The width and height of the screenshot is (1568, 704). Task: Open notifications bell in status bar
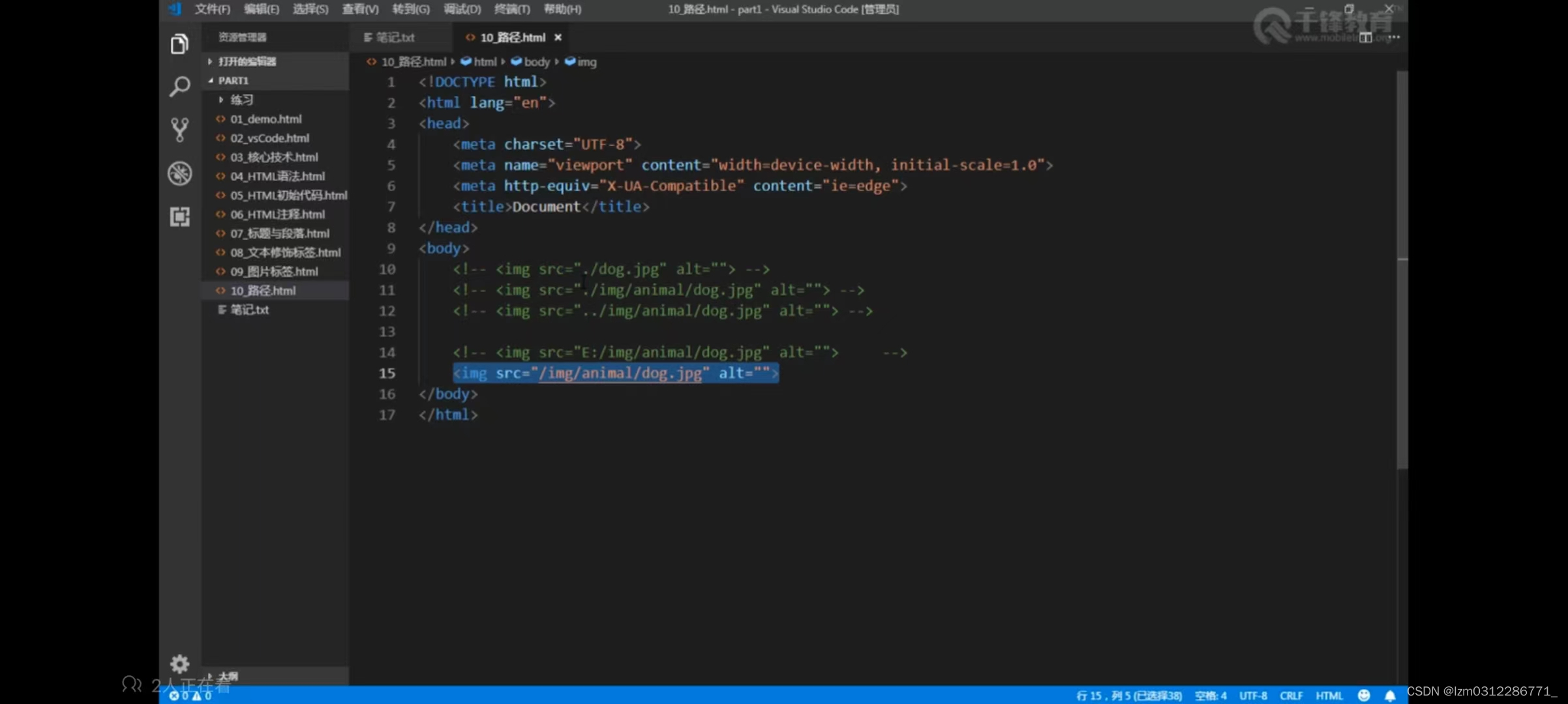[x=1390, y=696]
